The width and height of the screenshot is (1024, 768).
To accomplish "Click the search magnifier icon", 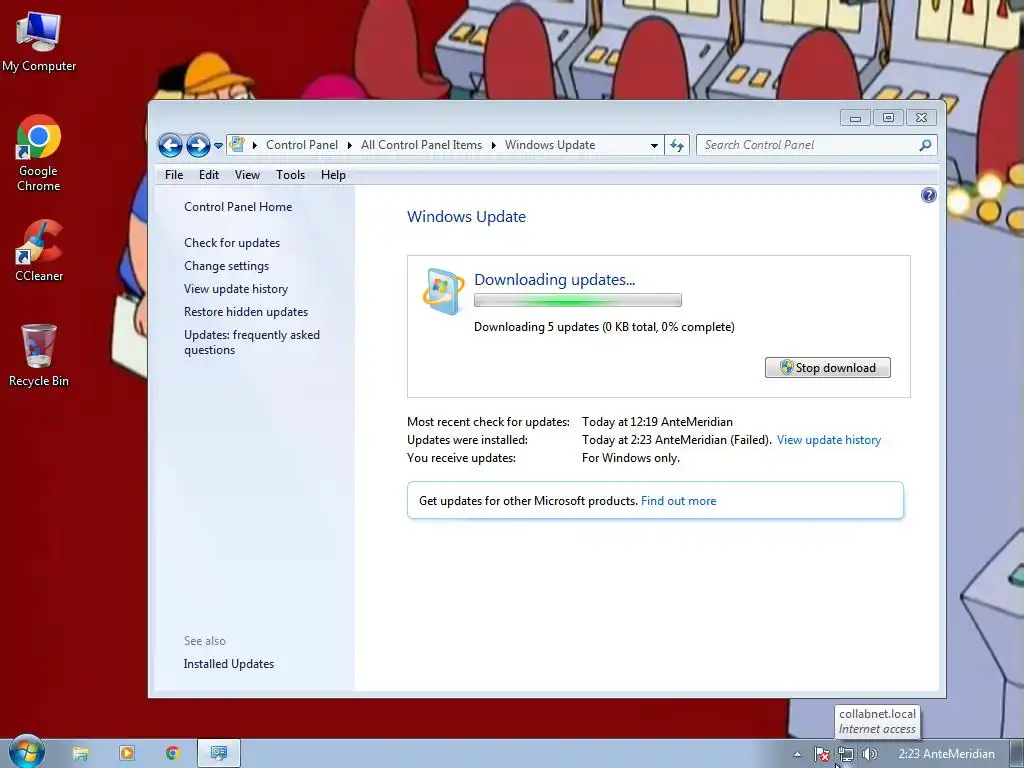I will tap(925, 145).
